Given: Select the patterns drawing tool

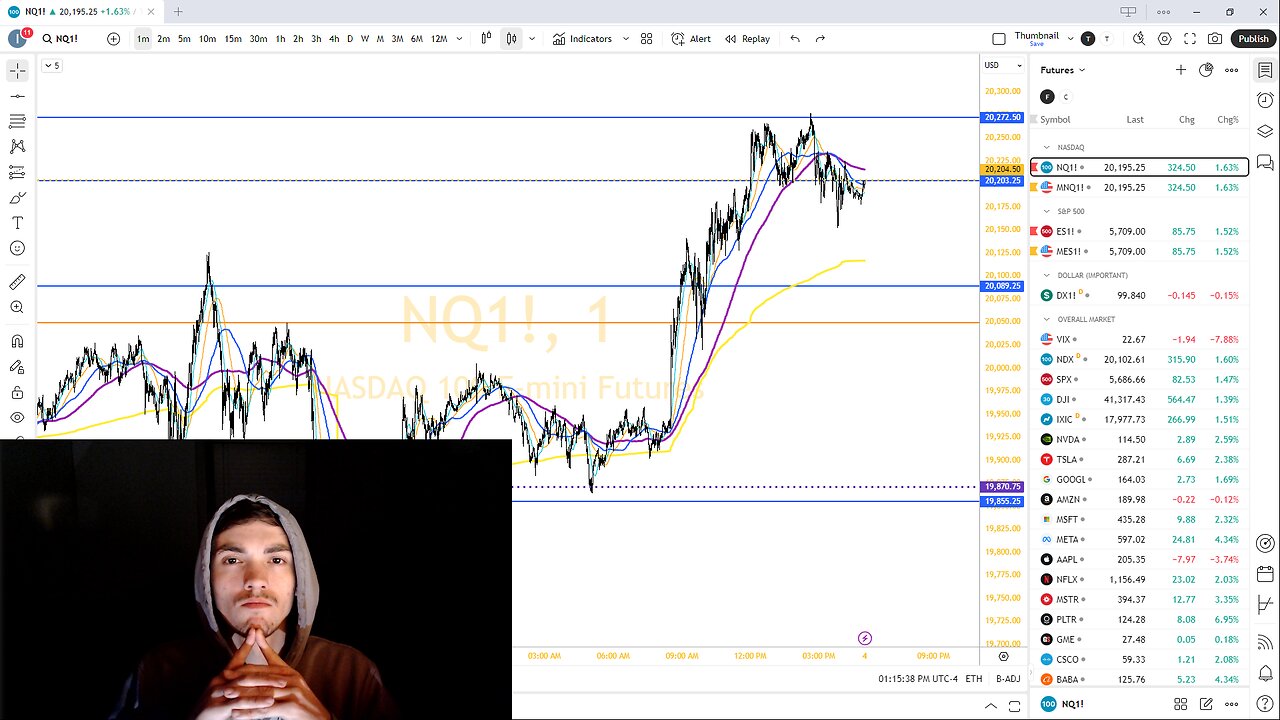Looking at the screenshot, I should [17, 147].
